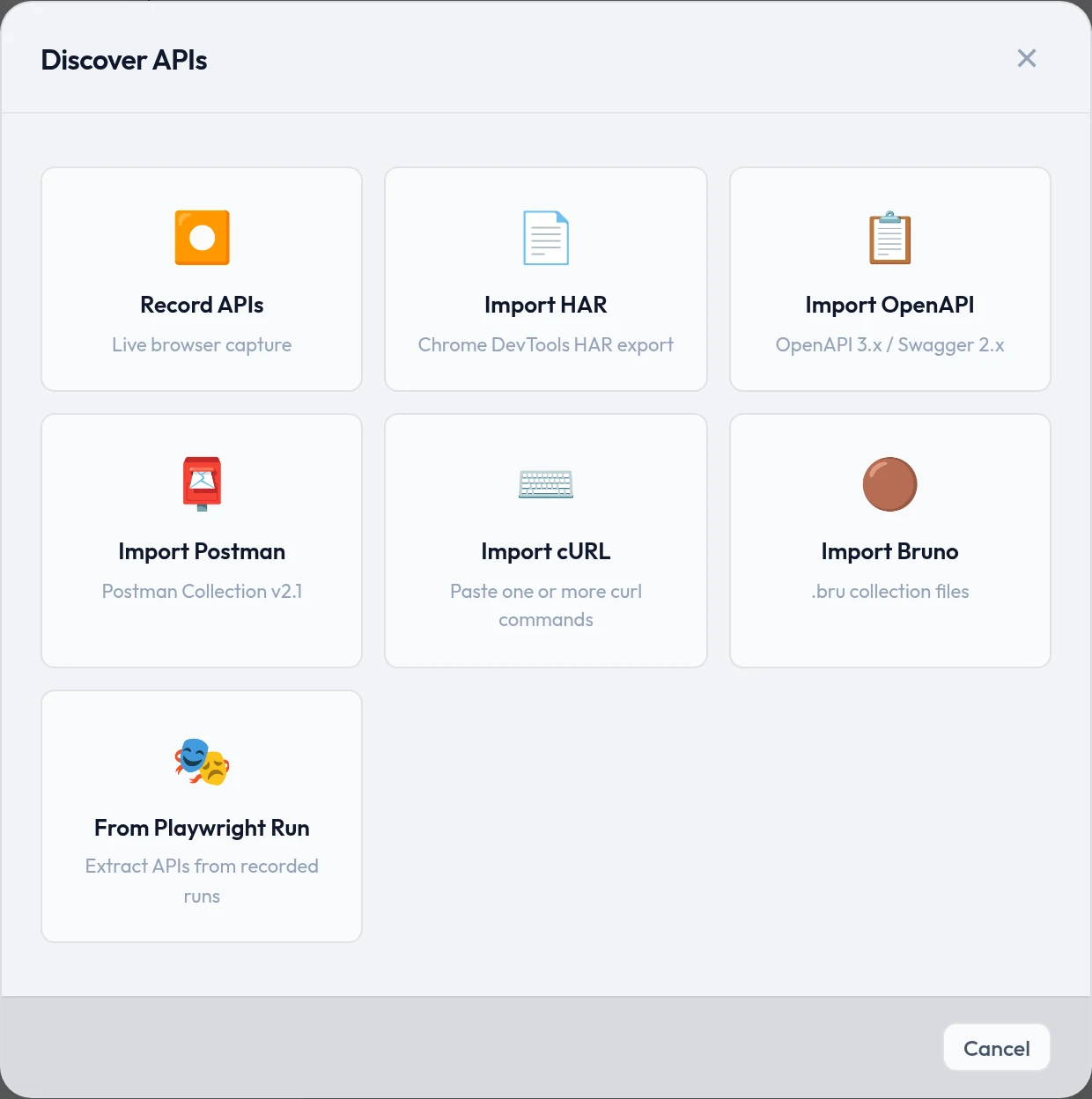Select the Import Postman title

[202, 551]
